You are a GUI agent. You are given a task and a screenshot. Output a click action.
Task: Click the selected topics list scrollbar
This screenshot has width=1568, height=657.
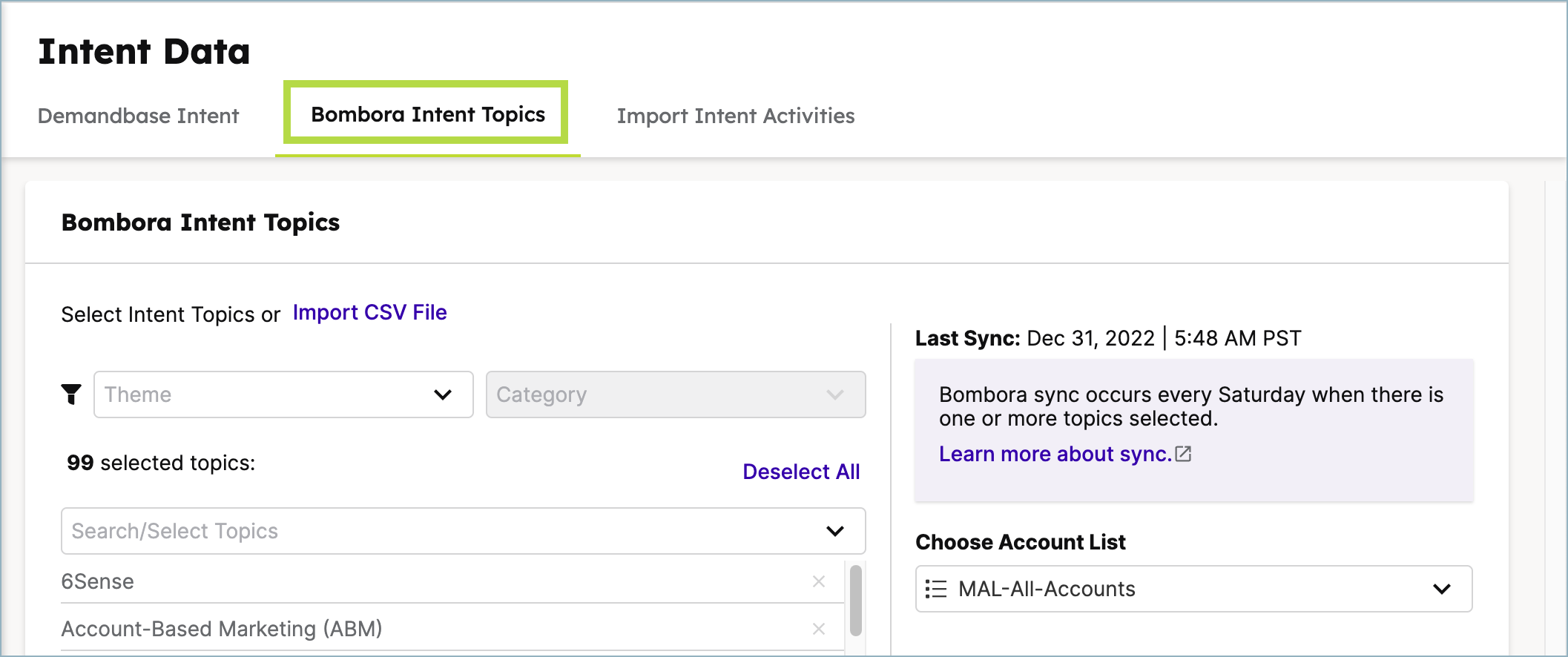coord(855,601)
